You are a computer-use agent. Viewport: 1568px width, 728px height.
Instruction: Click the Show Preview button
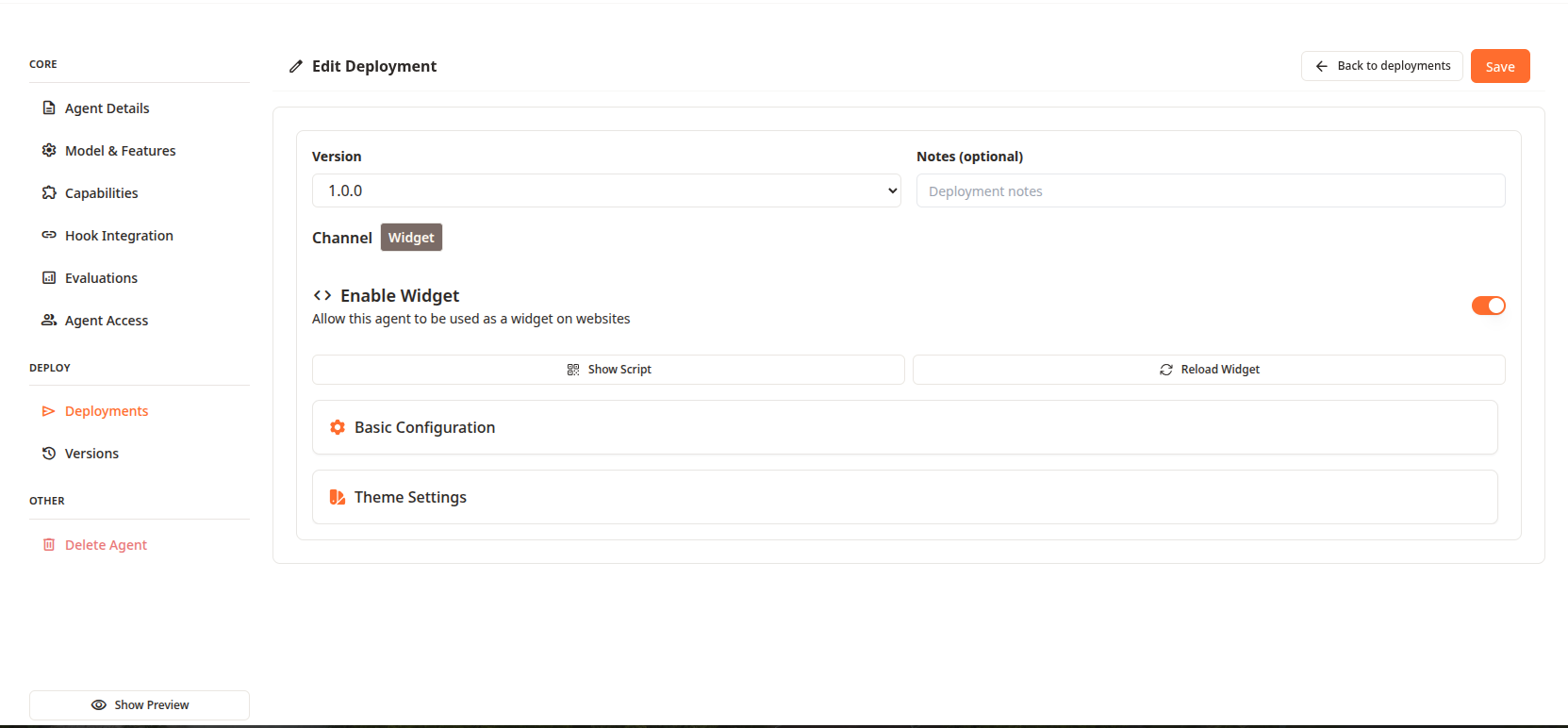click(140, 705)
